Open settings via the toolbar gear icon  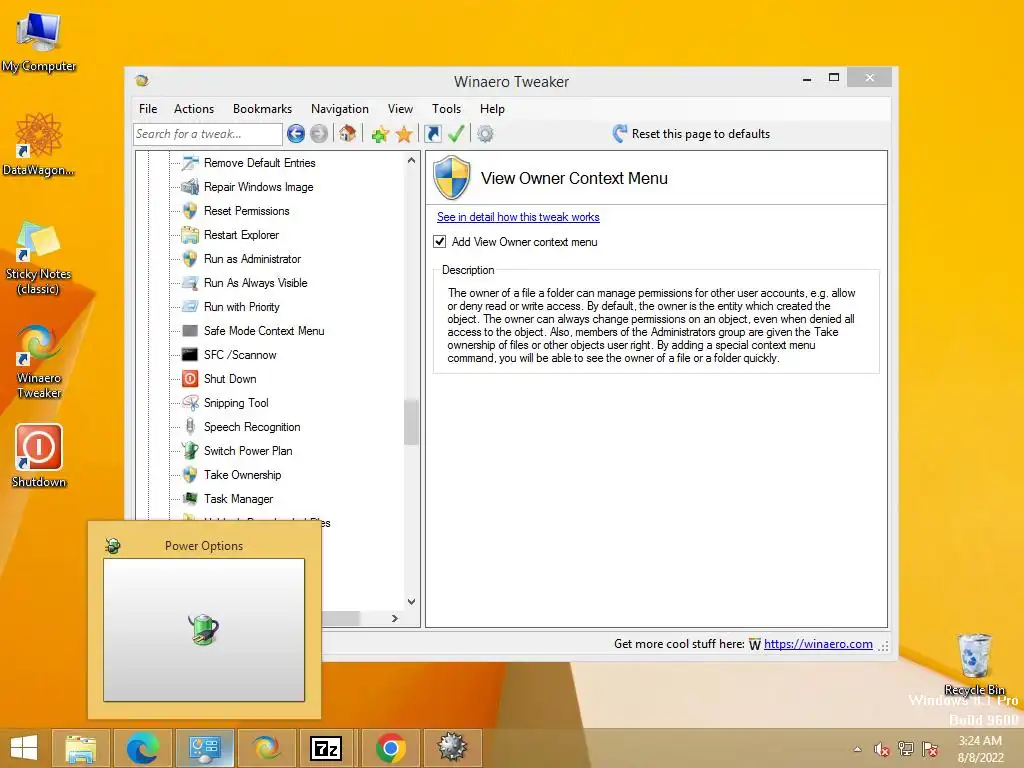point(485,134)
